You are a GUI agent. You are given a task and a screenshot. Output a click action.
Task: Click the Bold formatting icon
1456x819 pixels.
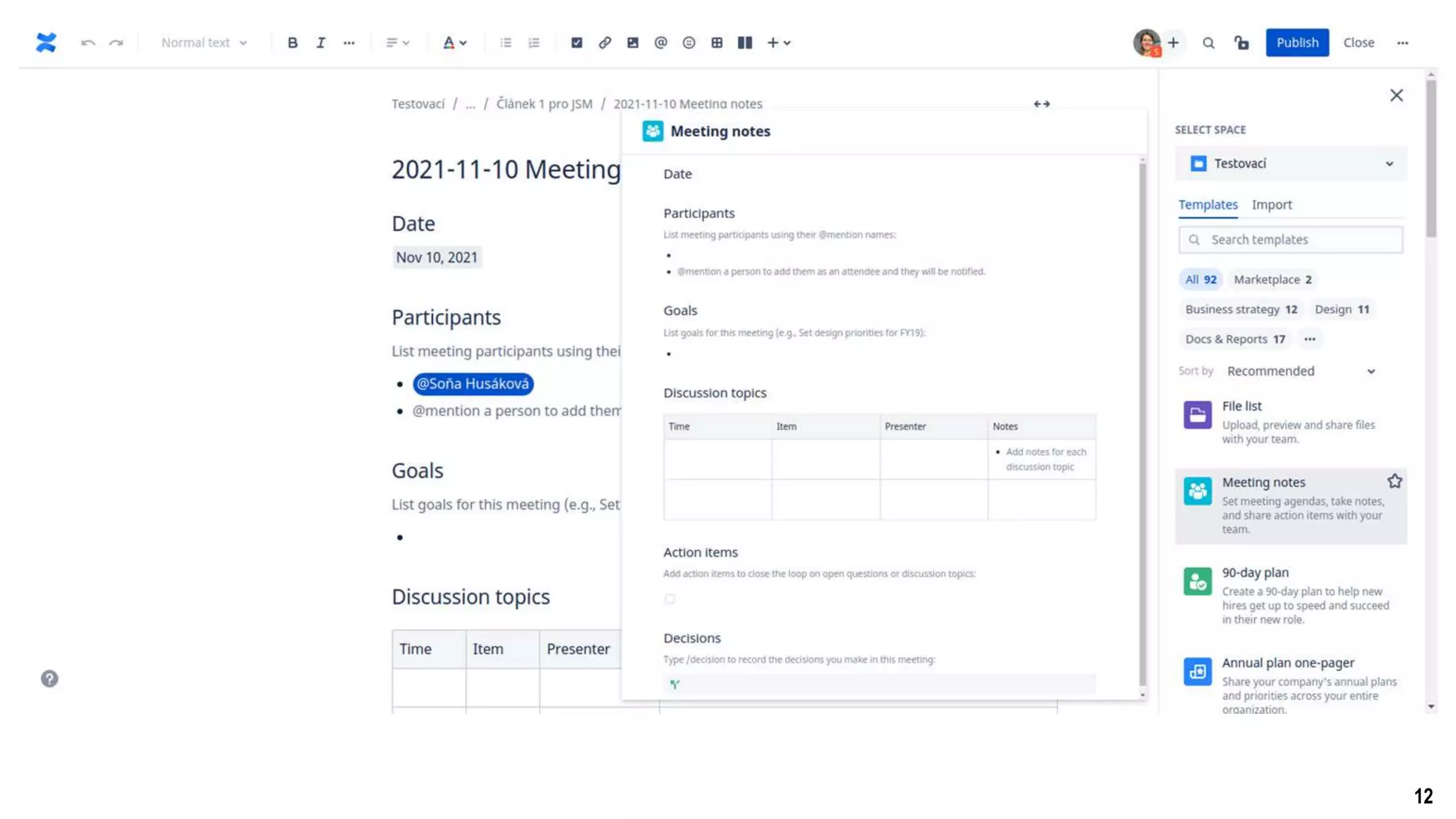292,43
